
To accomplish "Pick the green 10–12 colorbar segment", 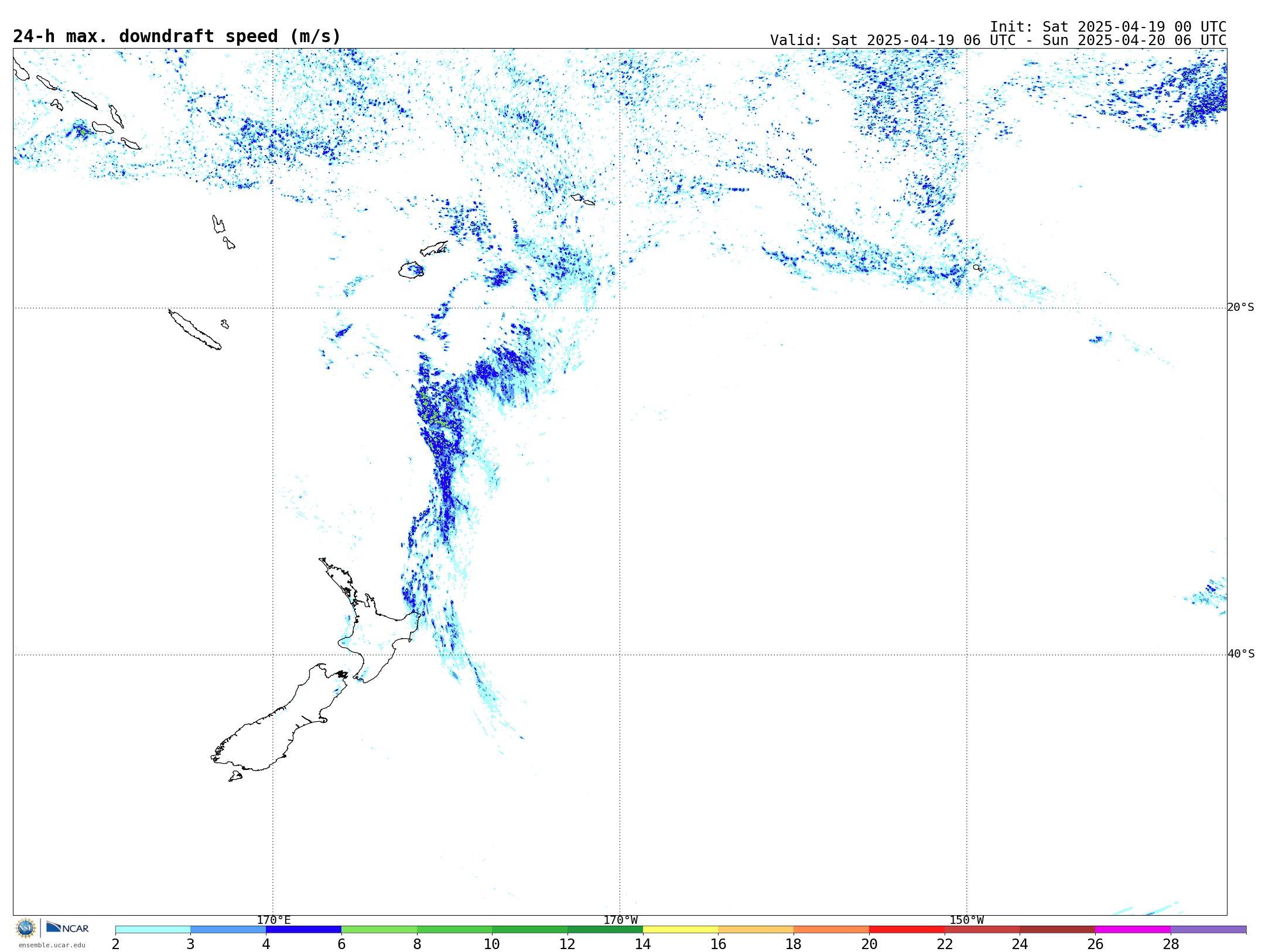I will [530, 930].
